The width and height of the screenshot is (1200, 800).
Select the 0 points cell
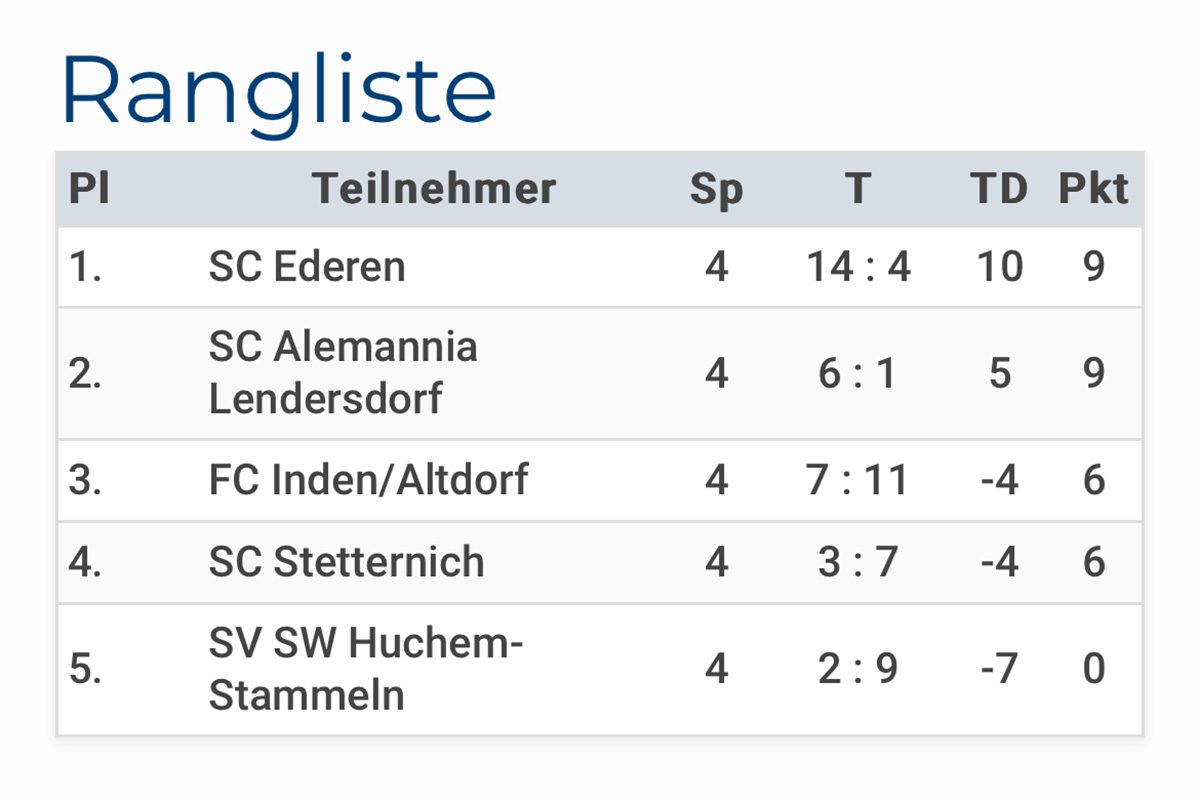point(1094,669)
